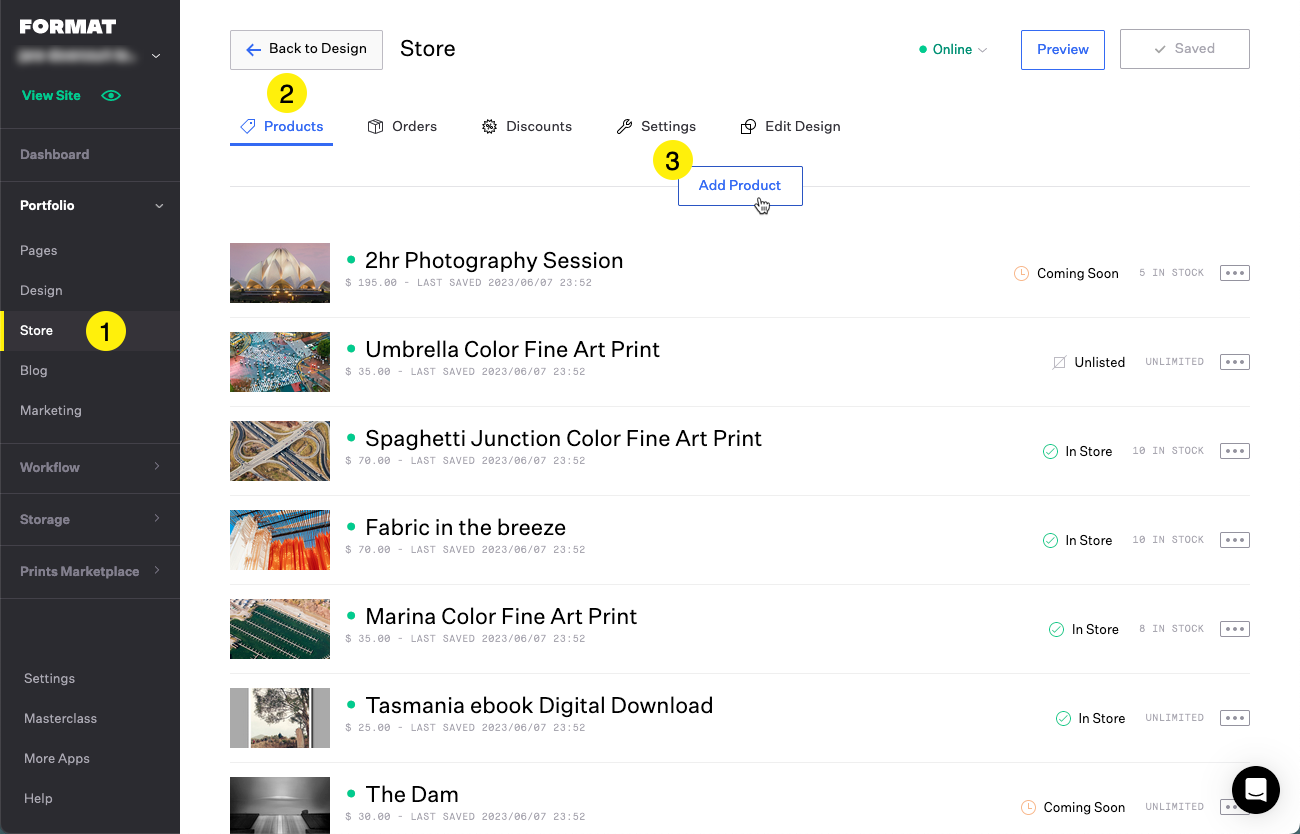Image resolution: width=1300 pixels, height=834 pixels.
Task: Go back using Back to Design button
Action: [x=306, y=49]
